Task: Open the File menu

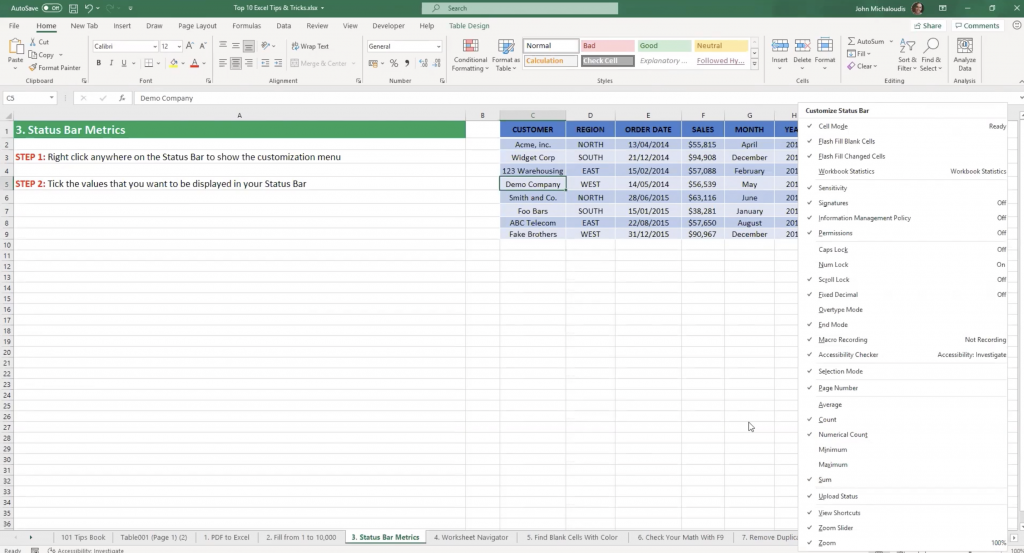Action: point(14,25)
